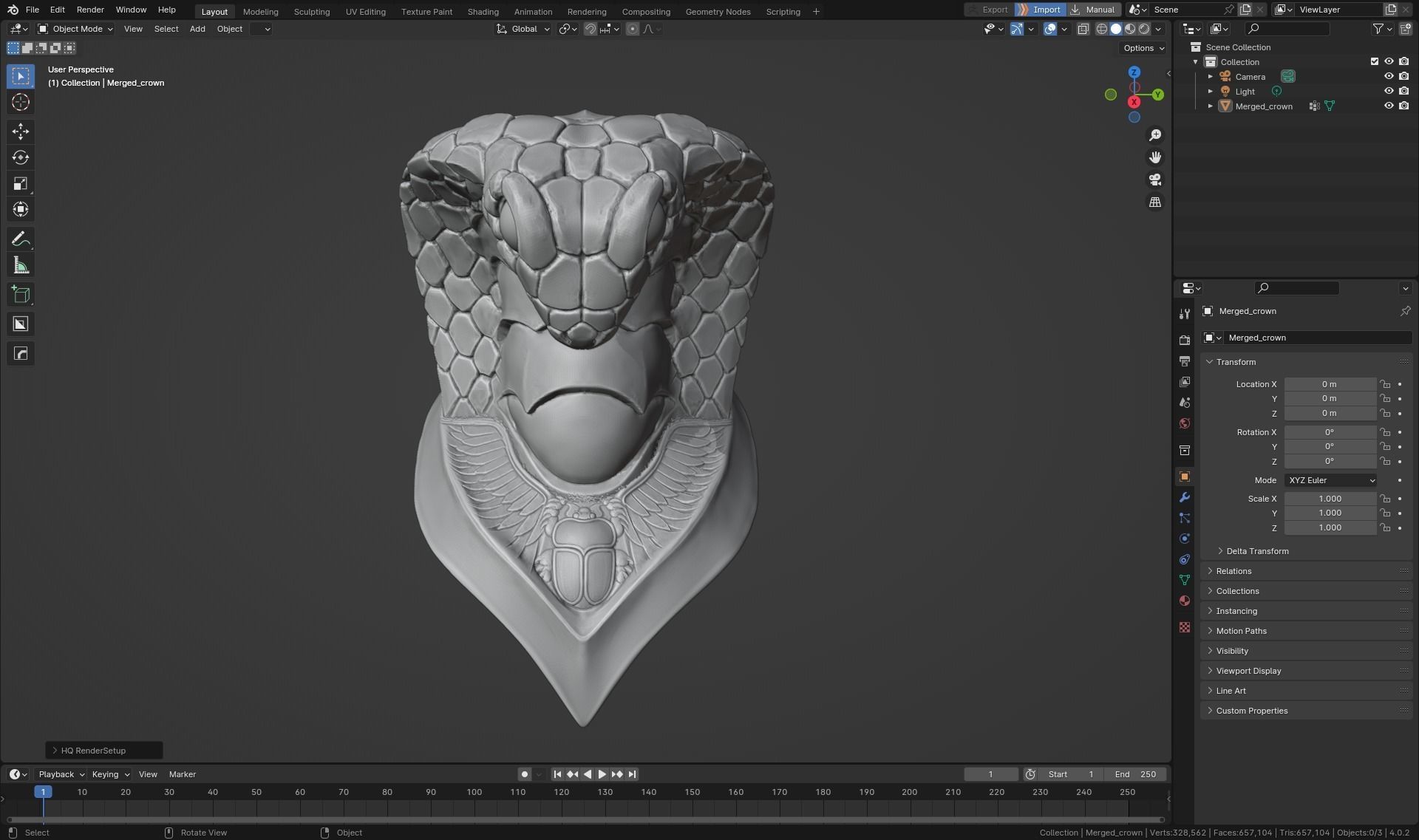Open the Output properties tab
The height and width of the screenshot is (840, 1419).
(1185, 361)
